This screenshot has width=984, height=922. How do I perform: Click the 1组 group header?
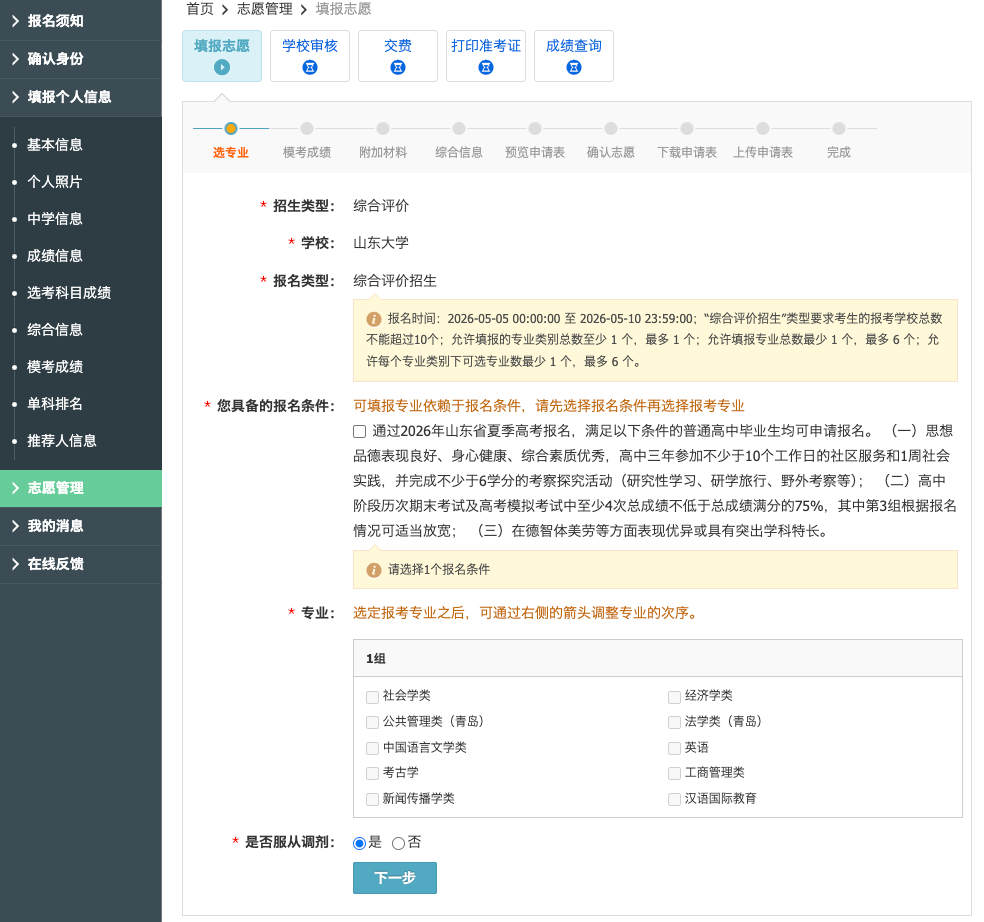tap(658, 658)
